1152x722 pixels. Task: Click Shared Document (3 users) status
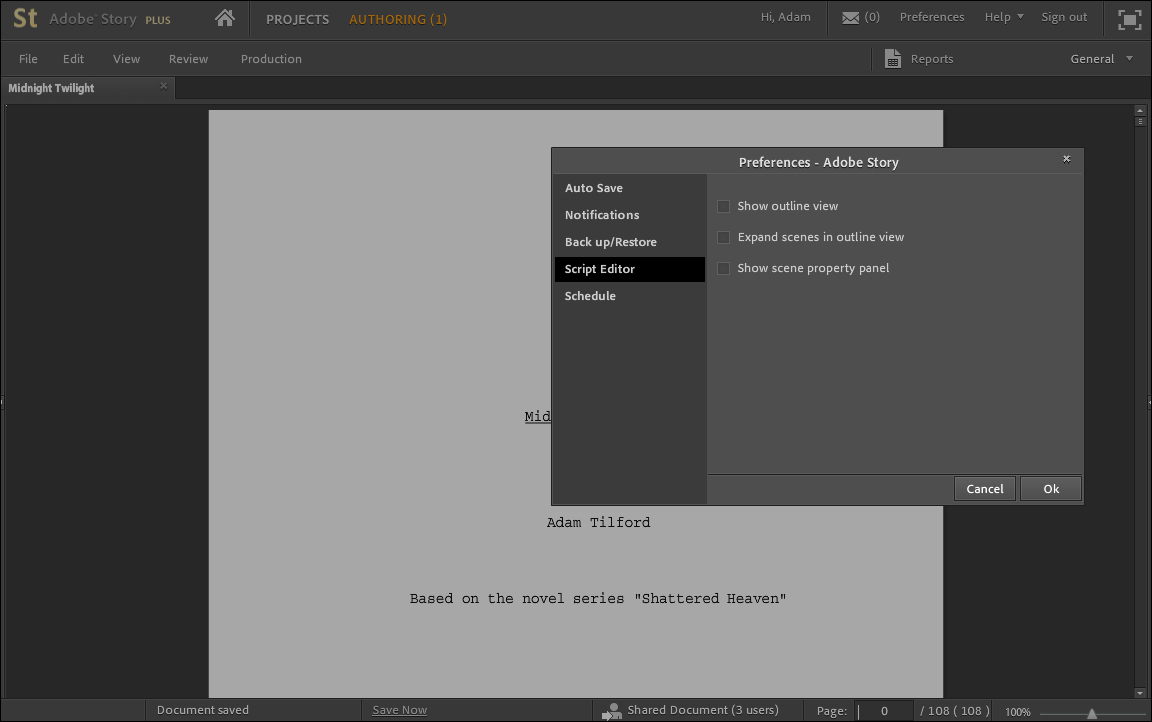(x=703, y=710)
